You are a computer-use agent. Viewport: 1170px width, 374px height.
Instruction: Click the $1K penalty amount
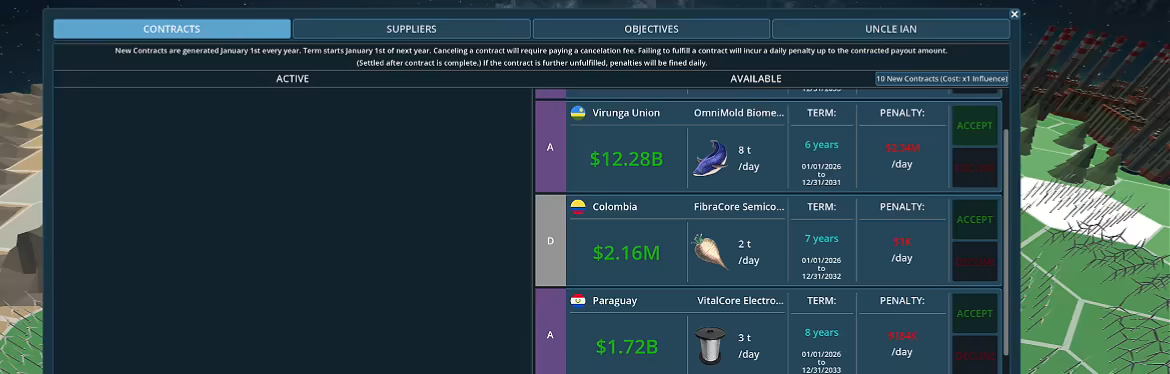[x=902, y=242]
